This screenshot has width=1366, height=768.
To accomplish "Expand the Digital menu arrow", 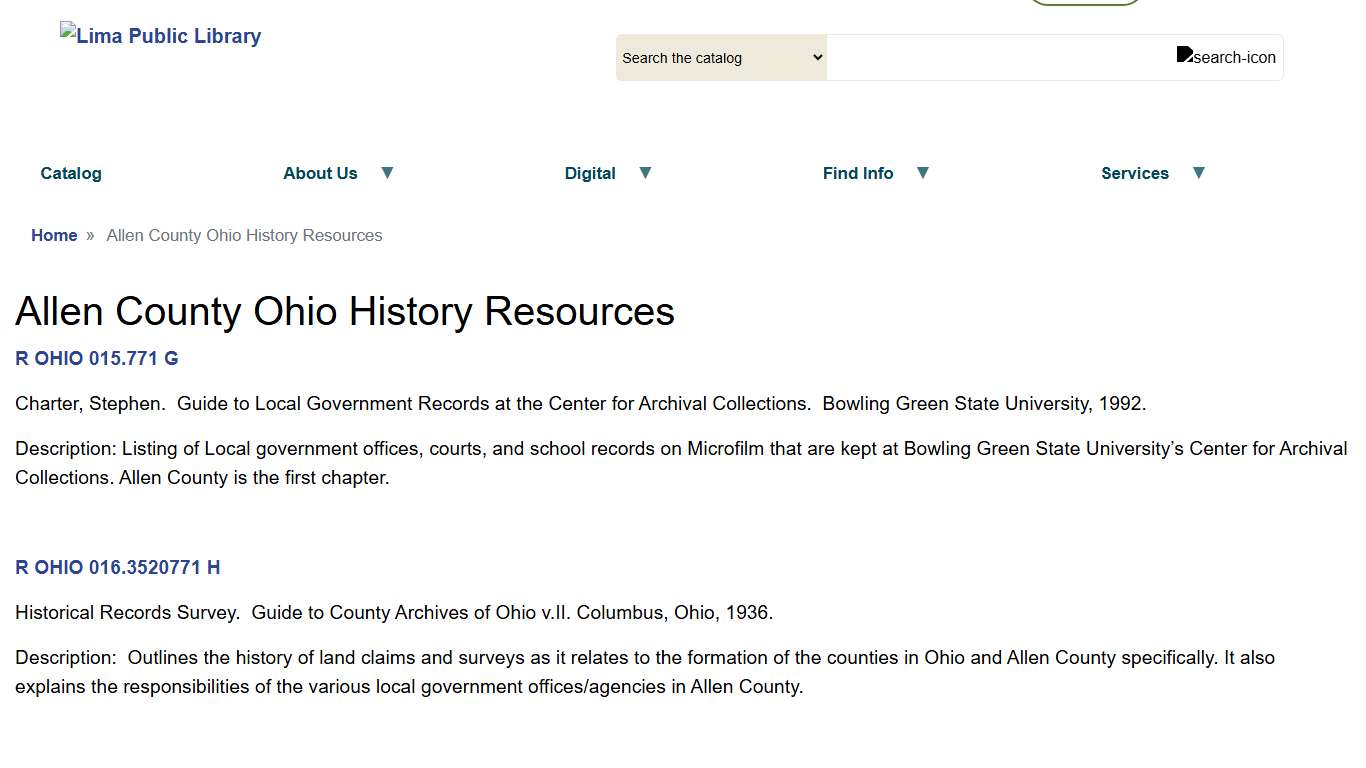I will coord(645,172).
